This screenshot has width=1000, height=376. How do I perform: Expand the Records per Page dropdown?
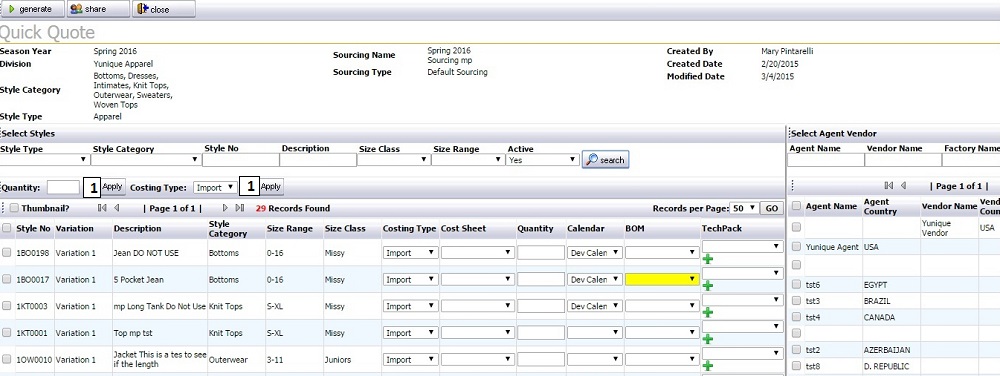click(745, 208)
